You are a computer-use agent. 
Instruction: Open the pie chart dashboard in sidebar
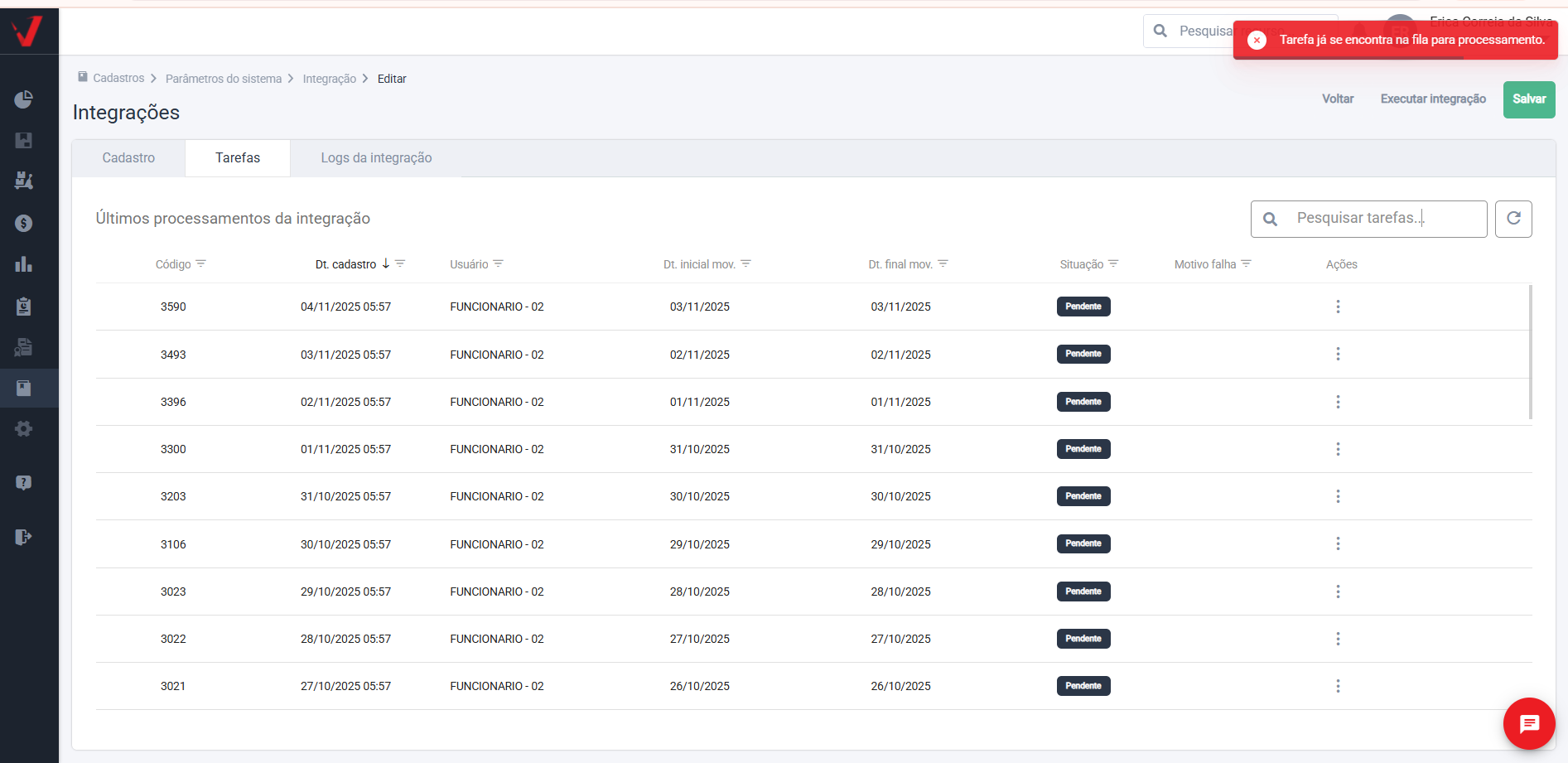coord(23,99)
